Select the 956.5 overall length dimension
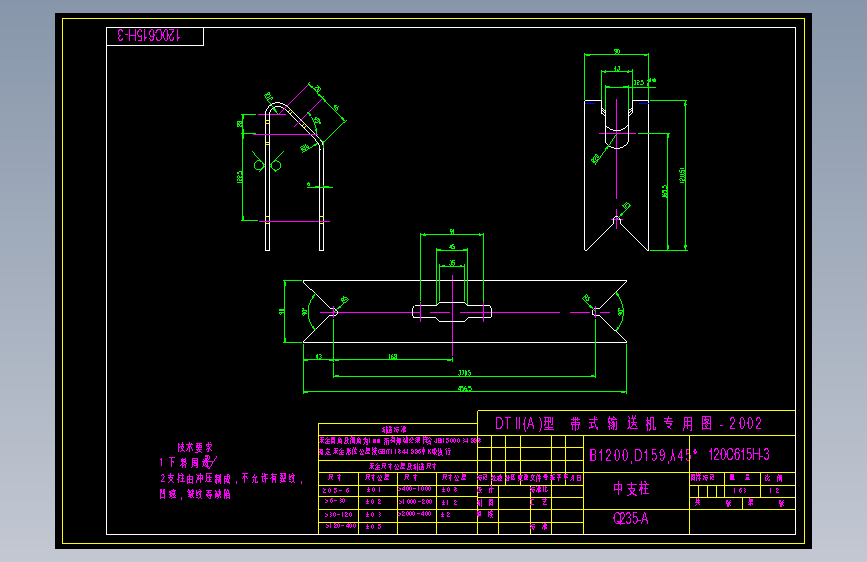This screenshot has width=867, height=562. point(464,389)
